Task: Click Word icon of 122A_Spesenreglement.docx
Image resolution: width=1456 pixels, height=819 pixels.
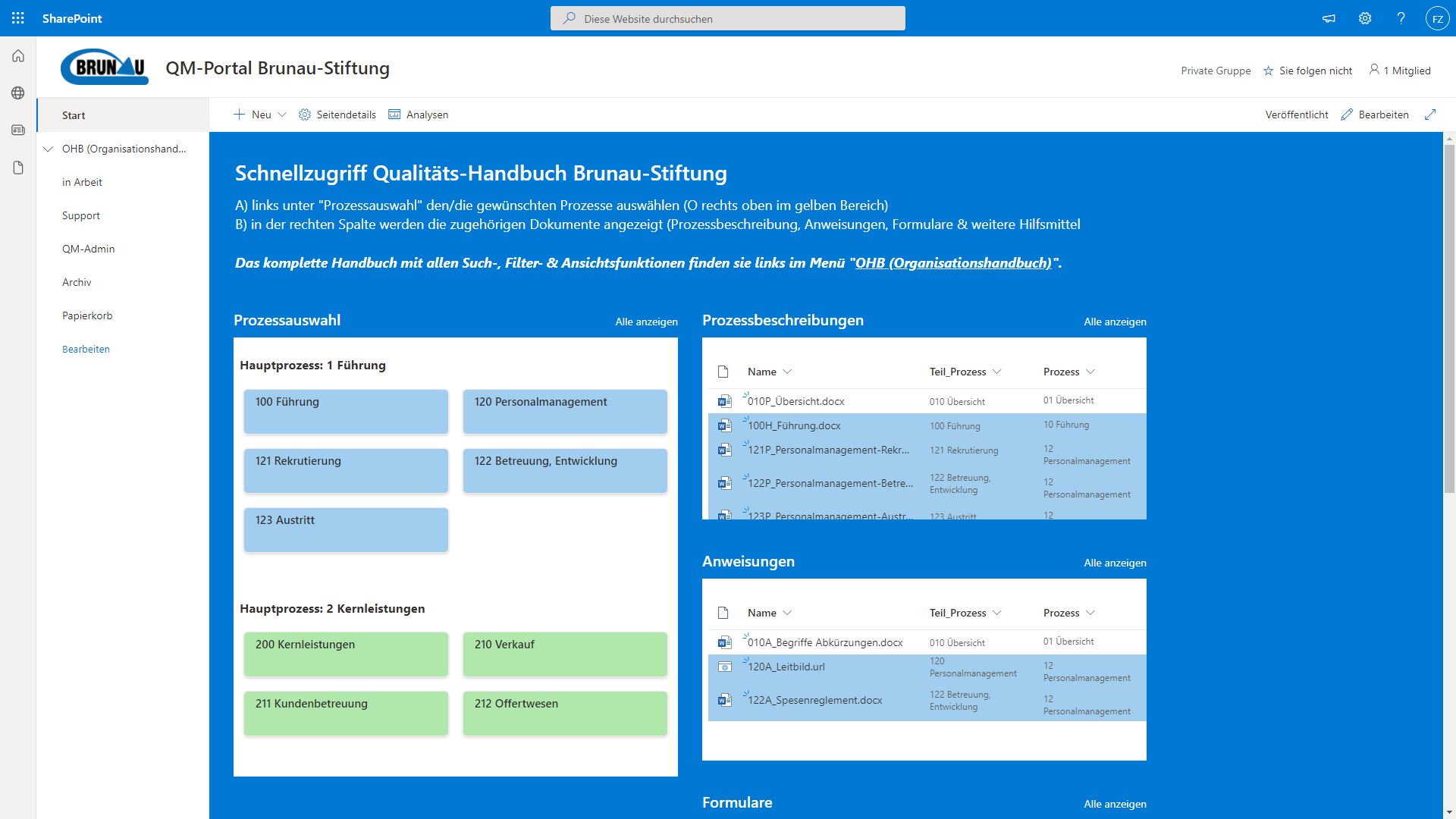Action: pyautogui.click(x=725, y=700)
